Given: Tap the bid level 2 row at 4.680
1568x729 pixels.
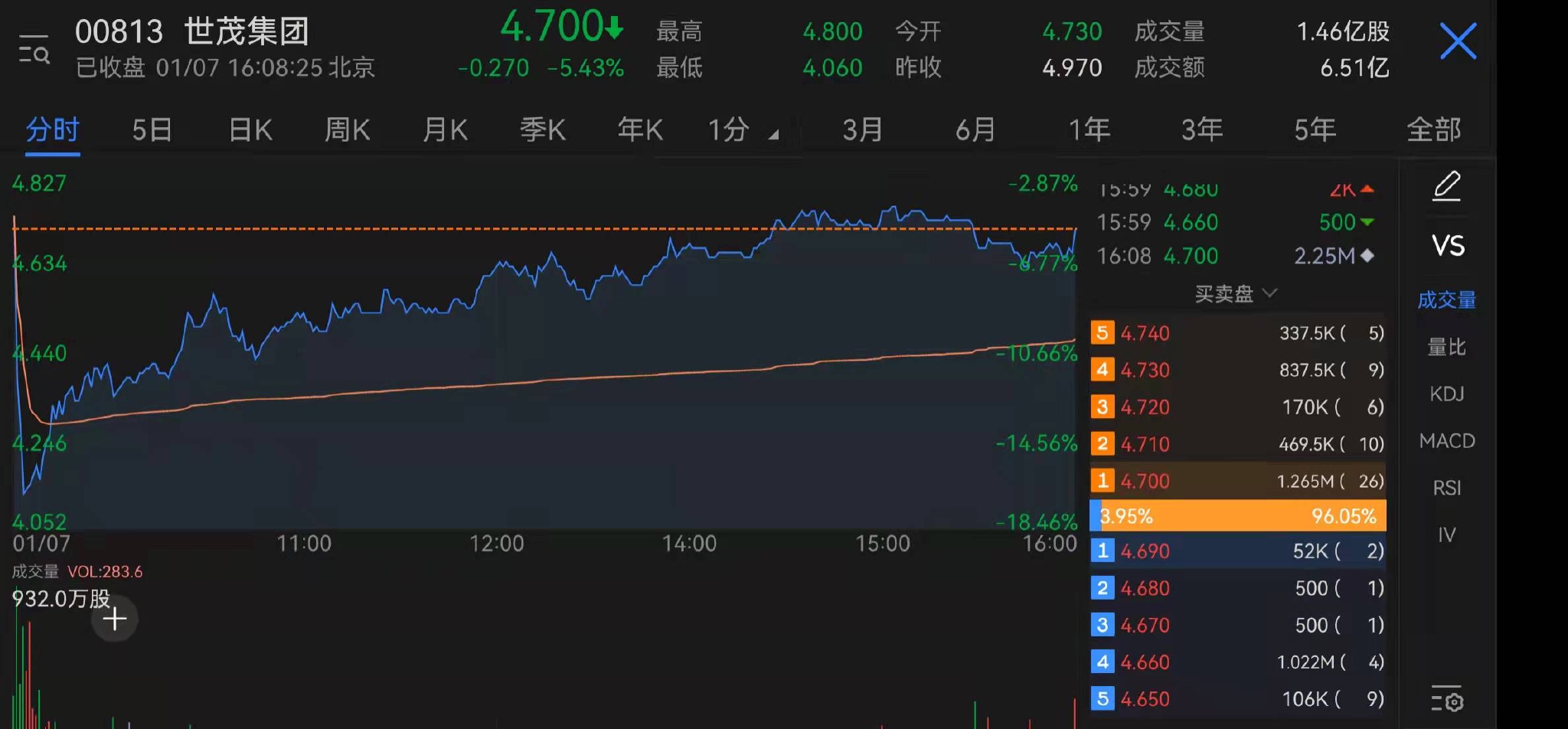Looking at the screenshot, I should [x=1237, y=588].
